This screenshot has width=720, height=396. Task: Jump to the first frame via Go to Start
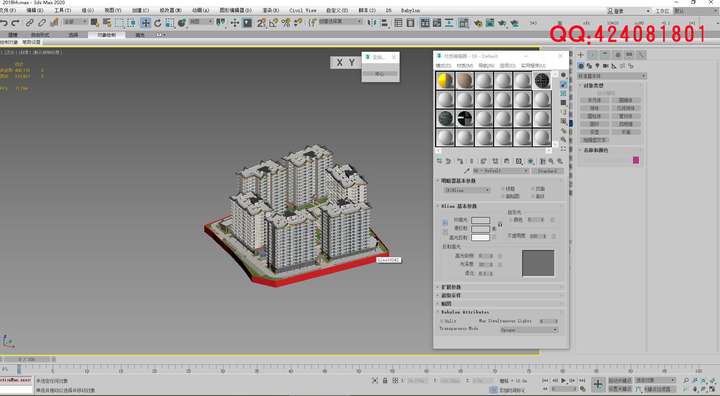tap(546, 380)
